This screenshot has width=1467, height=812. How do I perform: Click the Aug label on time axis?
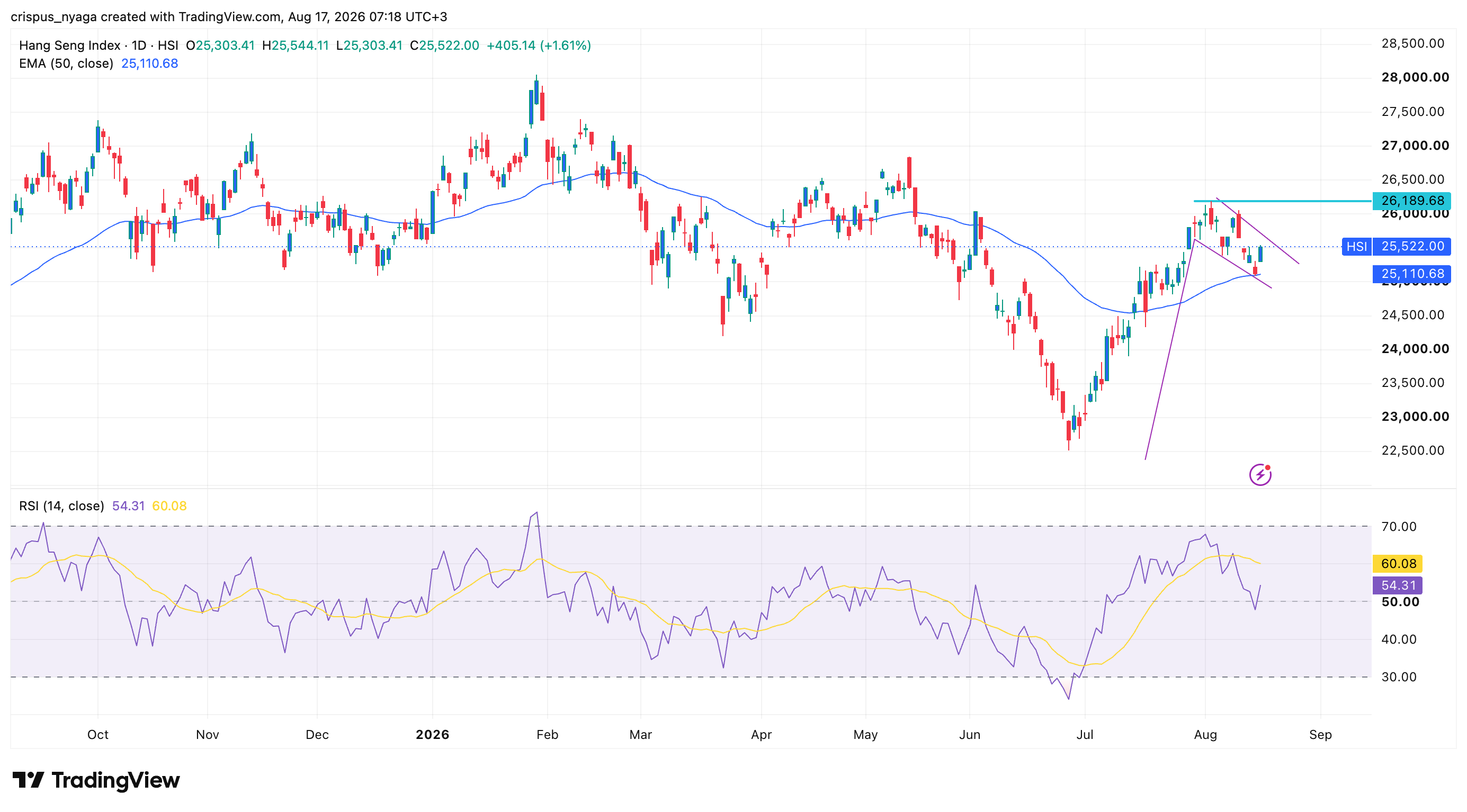pos(1205,734)
